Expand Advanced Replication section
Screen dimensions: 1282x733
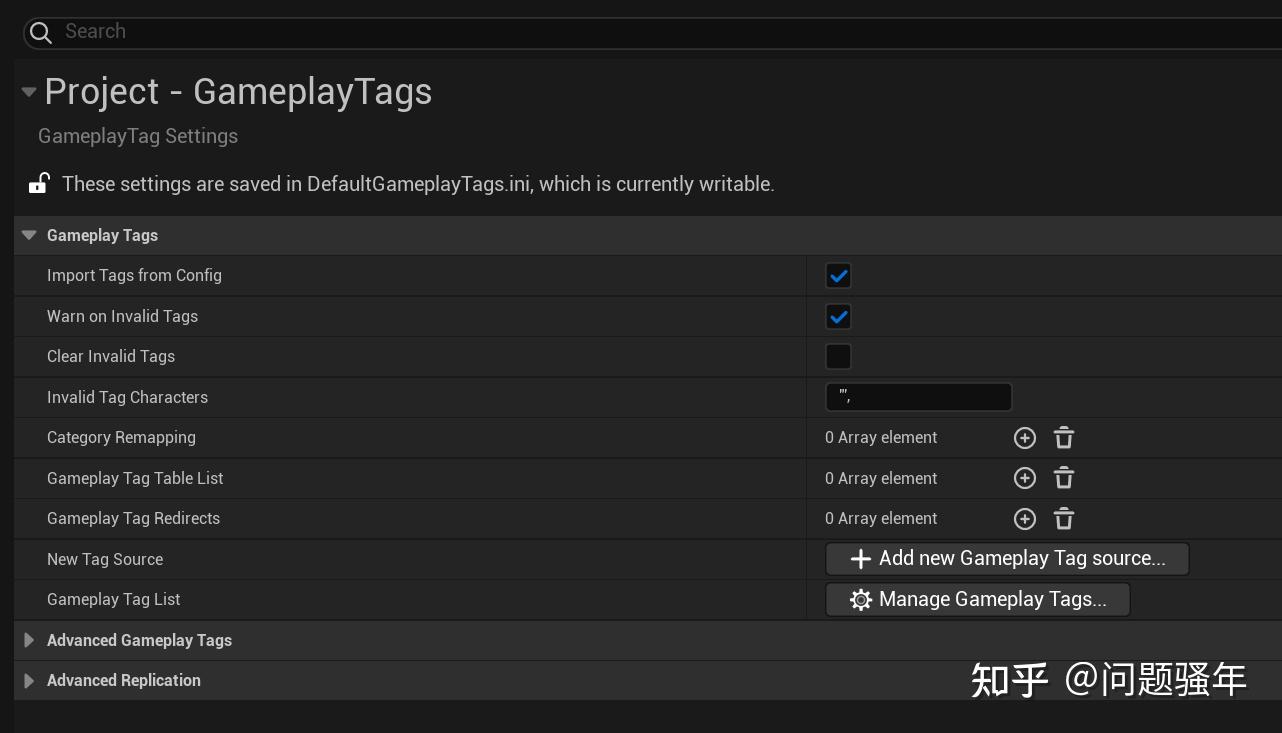(29, 681)
